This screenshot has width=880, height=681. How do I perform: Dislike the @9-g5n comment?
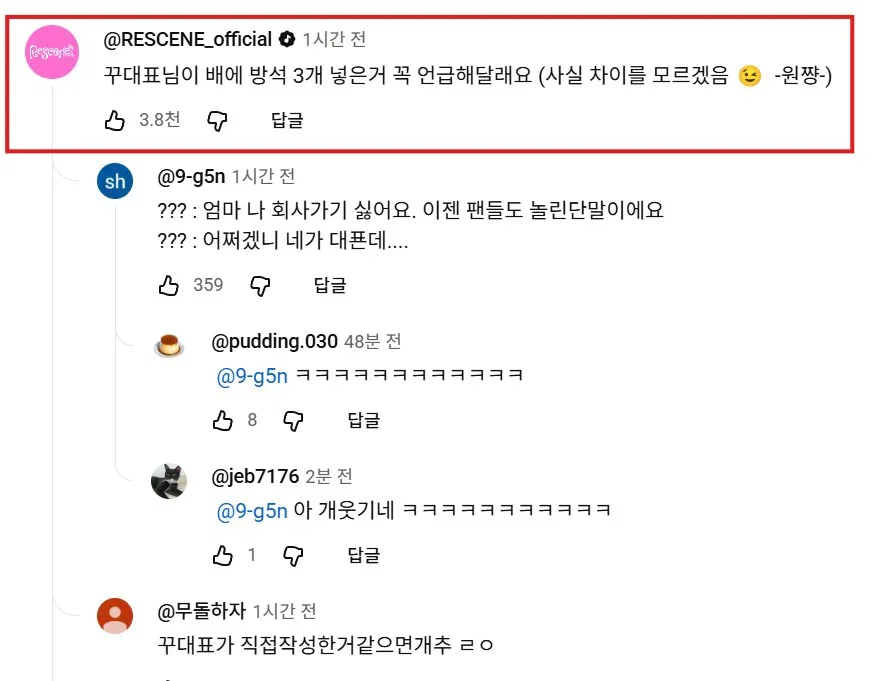260,286
